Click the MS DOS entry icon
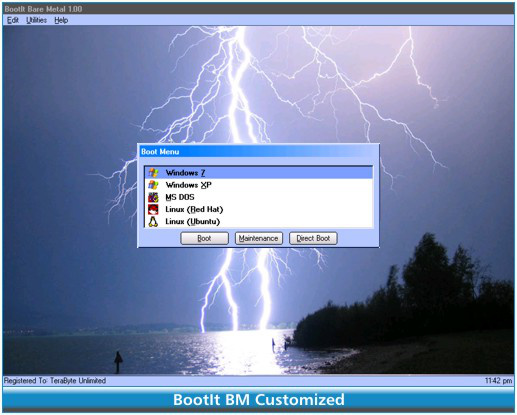Image resolution: width=517 pixels, height=415 pixels. [153, 197]
